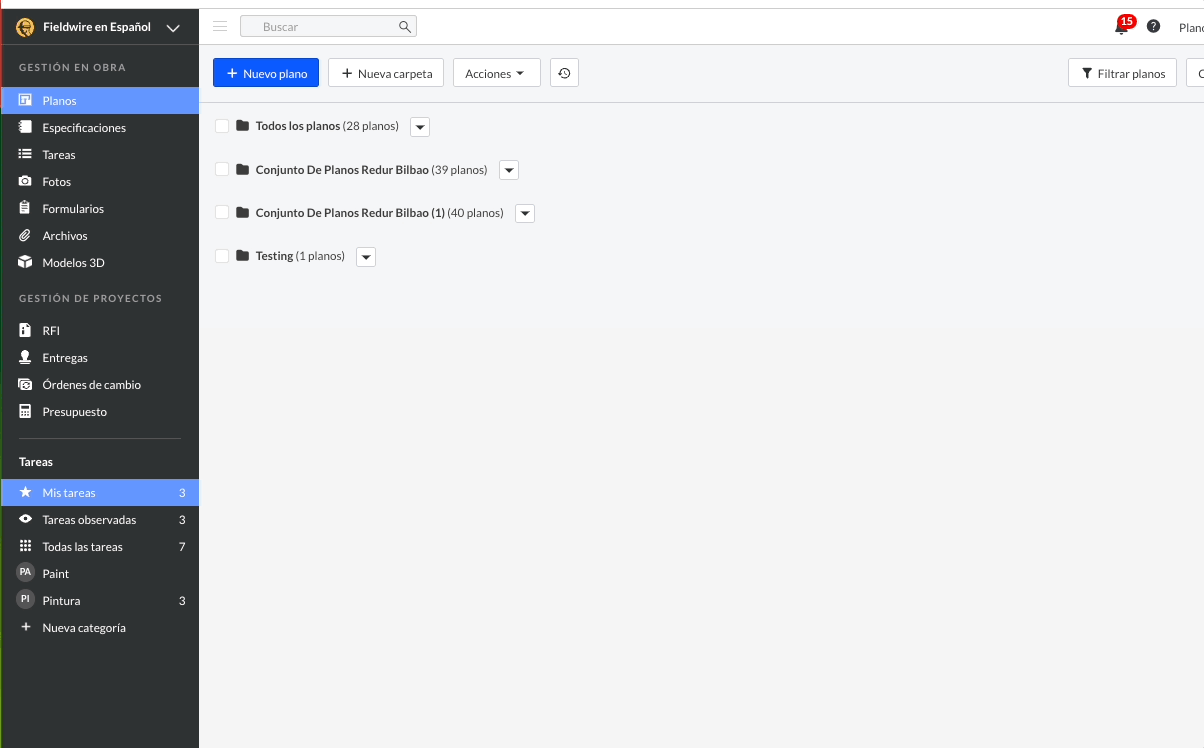Click the Archivos paperclip icon
The width and height of the screenshot is (1204, 748).
pyautogui.click(x=26, y=235)
